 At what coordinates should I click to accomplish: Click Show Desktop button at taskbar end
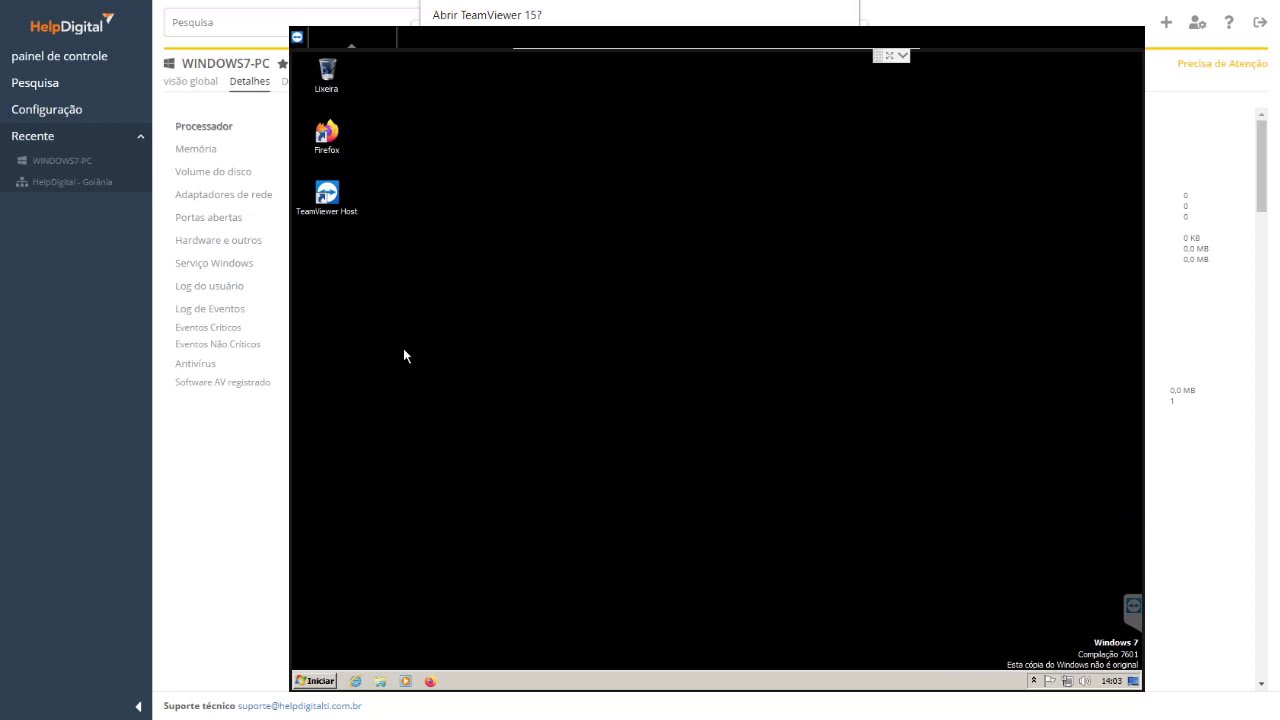tap(1133, 681)
